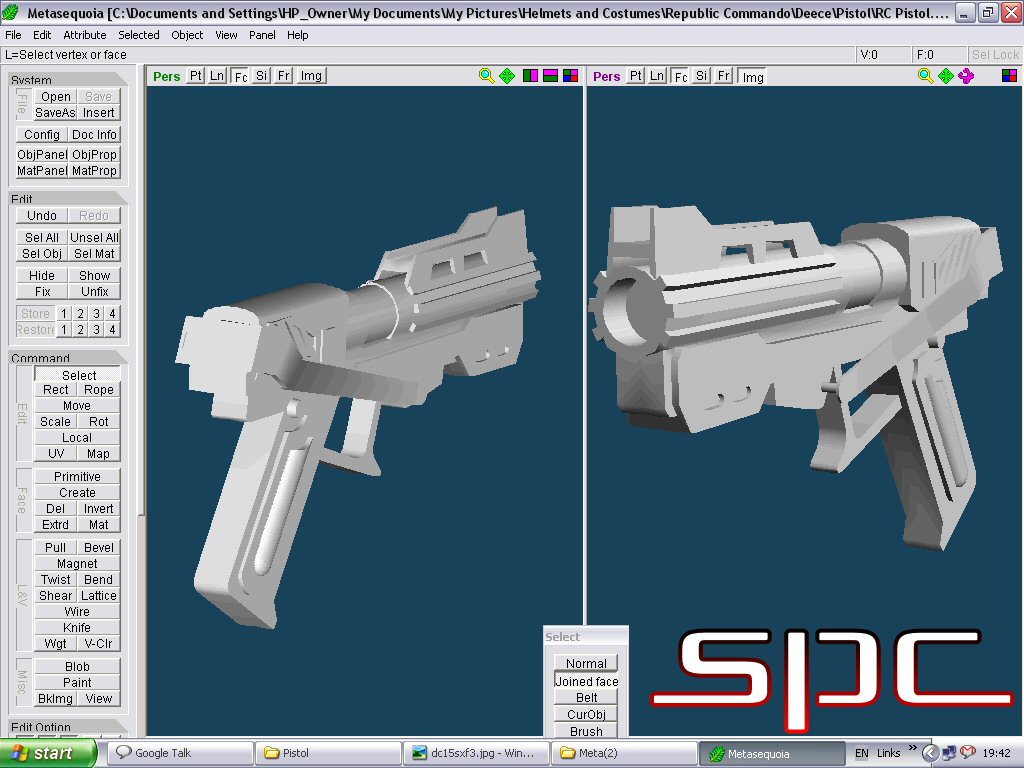Click the zoom magnifier icon in right viewport
1024x768 pixels.
tap(925, 76)
